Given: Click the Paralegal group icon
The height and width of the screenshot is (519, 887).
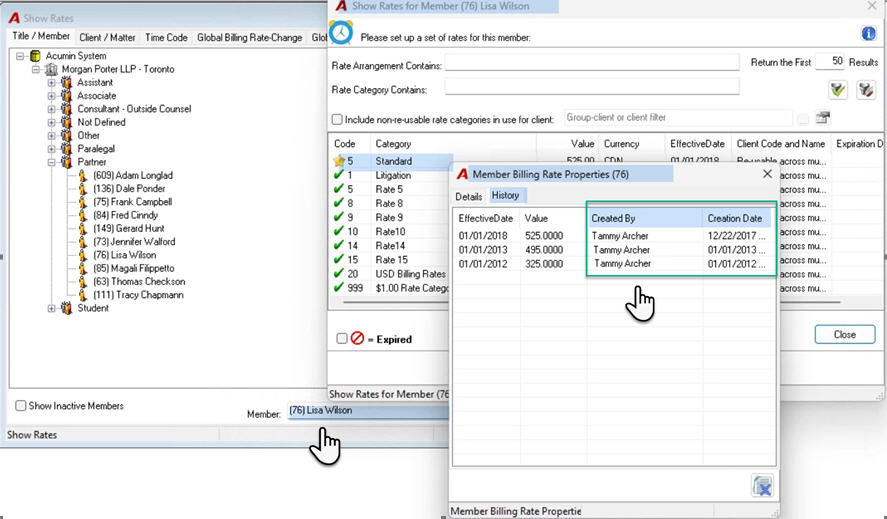Looking at the screenshot, I should [x=67, y=149].
